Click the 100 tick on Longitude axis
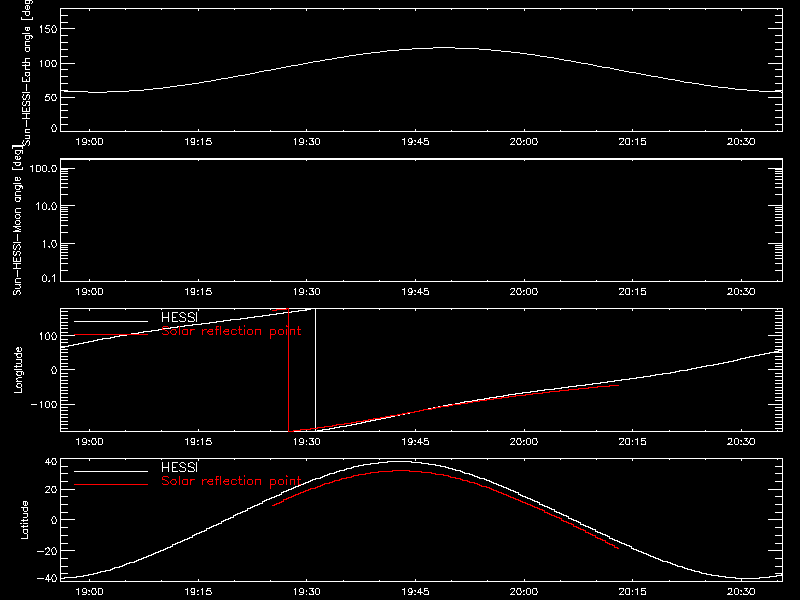Image resolution: width=800 pixels, height=600 pixels. (48, 336)
